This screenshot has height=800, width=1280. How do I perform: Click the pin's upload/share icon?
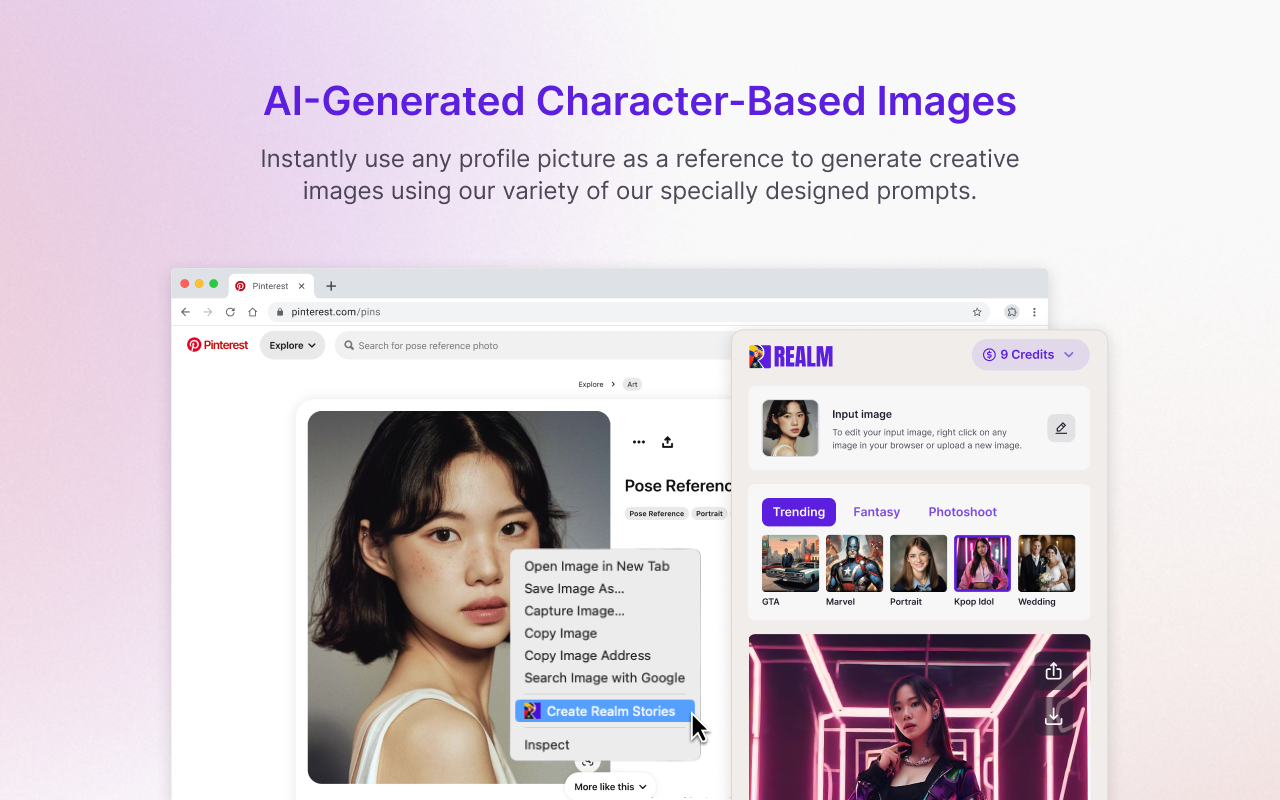(x=667, y=441)
